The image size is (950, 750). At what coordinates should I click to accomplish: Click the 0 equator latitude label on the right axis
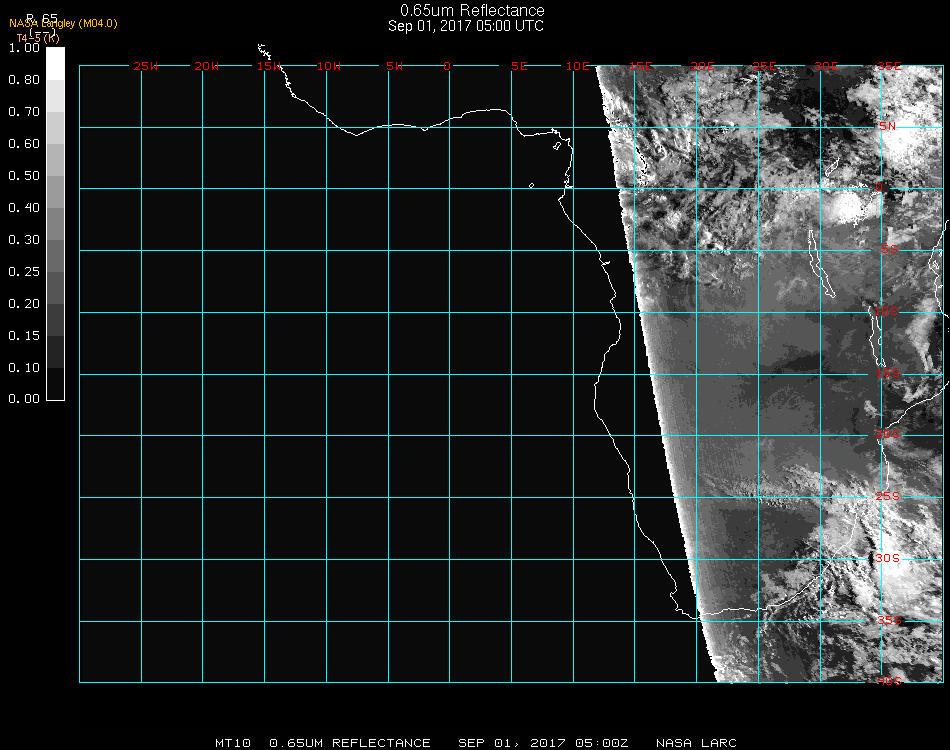(879, 187)
